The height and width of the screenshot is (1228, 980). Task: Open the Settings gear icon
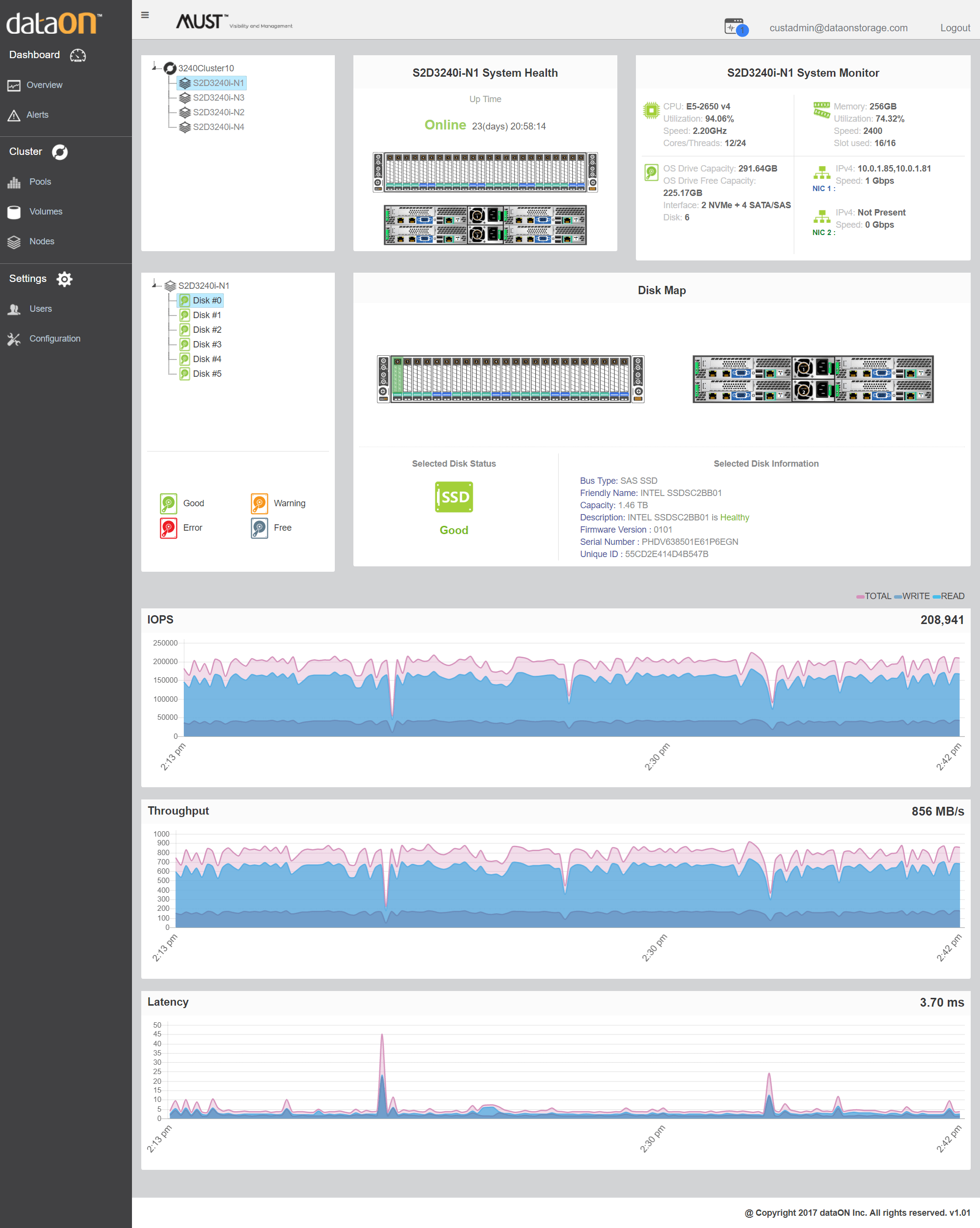pos(65,279)
